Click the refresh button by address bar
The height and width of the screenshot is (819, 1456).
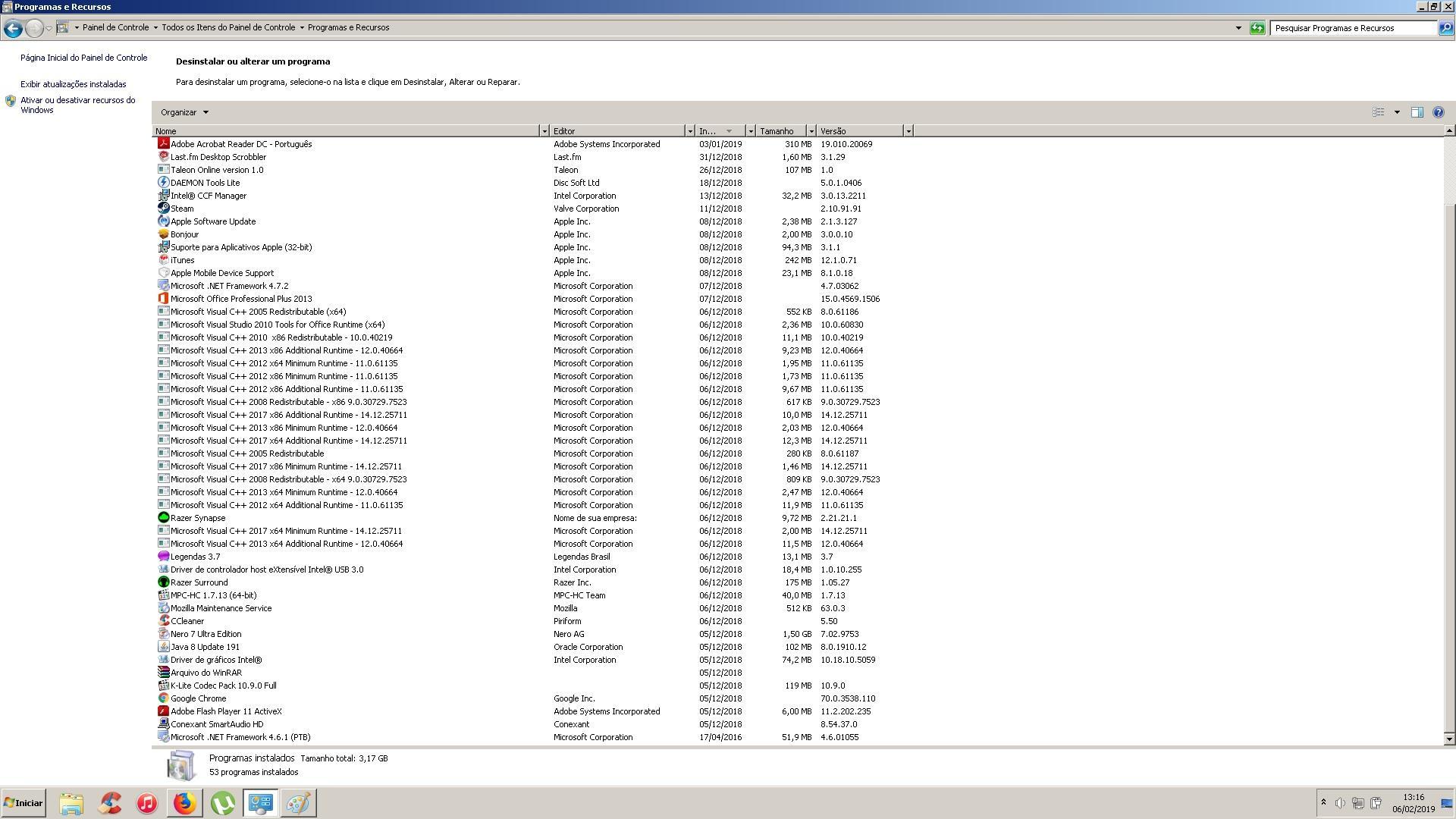tap(1257, 28)
